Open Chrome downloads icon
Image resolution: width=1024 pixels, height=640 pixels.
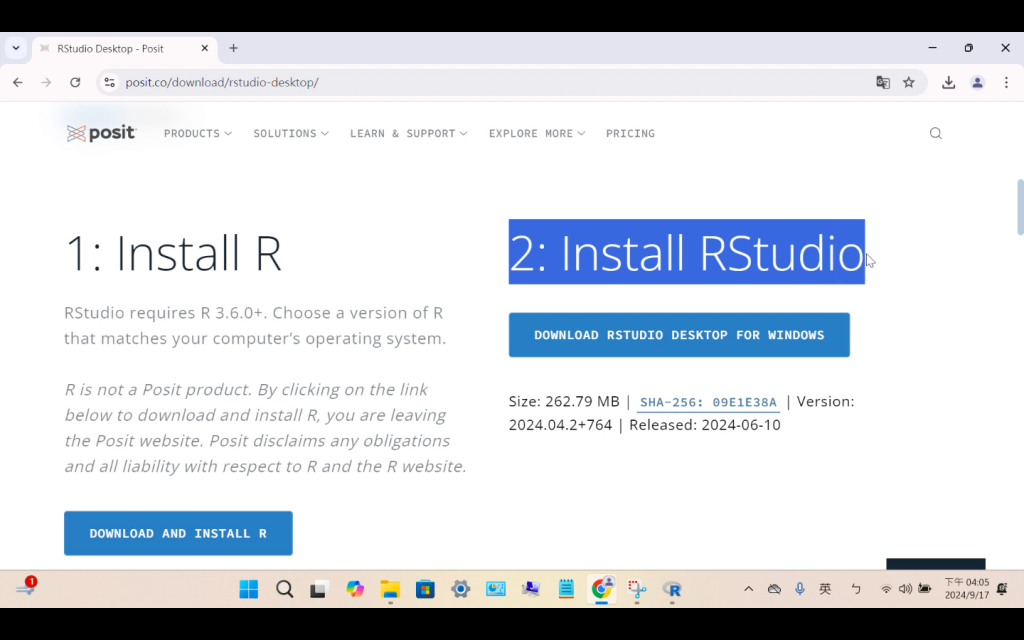(948, 82)
